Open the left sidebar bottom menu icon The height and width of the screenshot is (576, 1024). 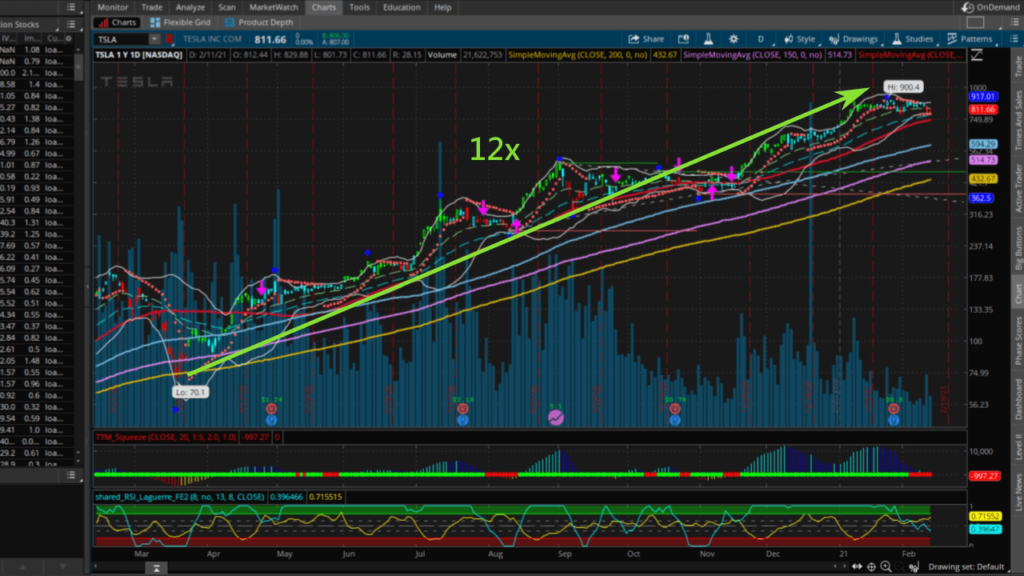[x=71, y=475]
